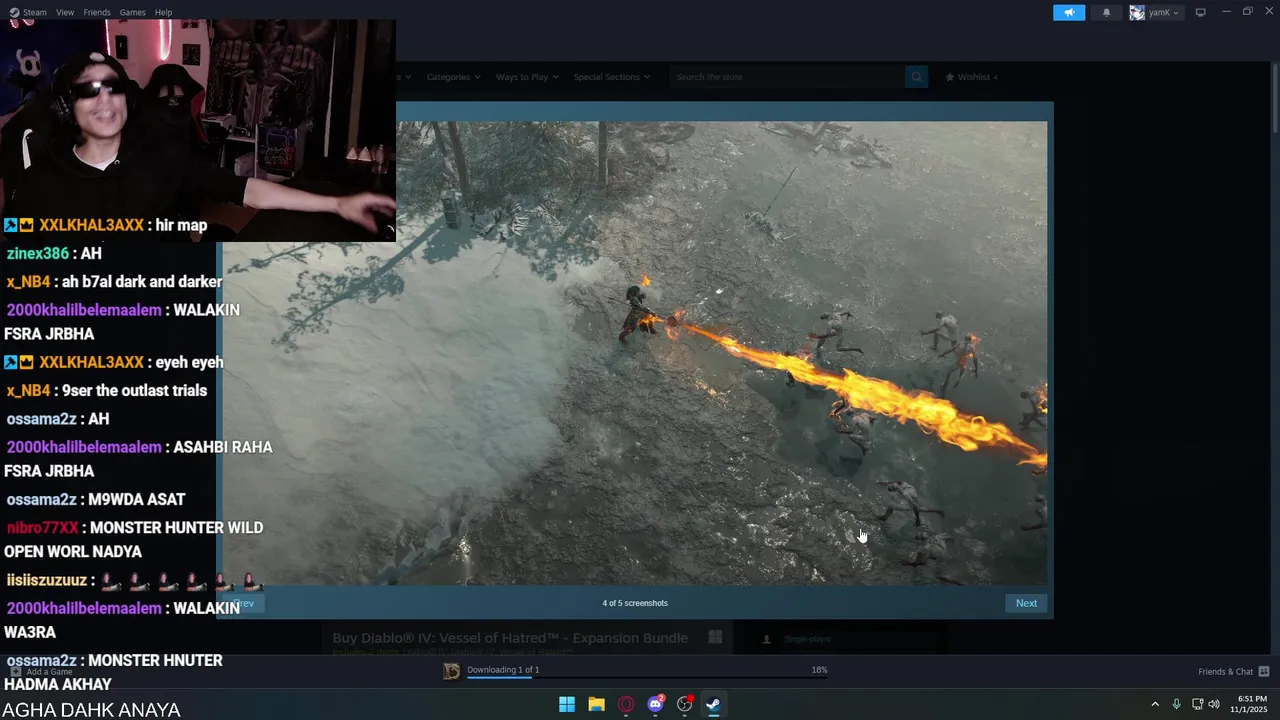Open the Steam menu in menu bar
Image resolution: width=1280 pixels, height=720 pixels.
pos(29,12)
